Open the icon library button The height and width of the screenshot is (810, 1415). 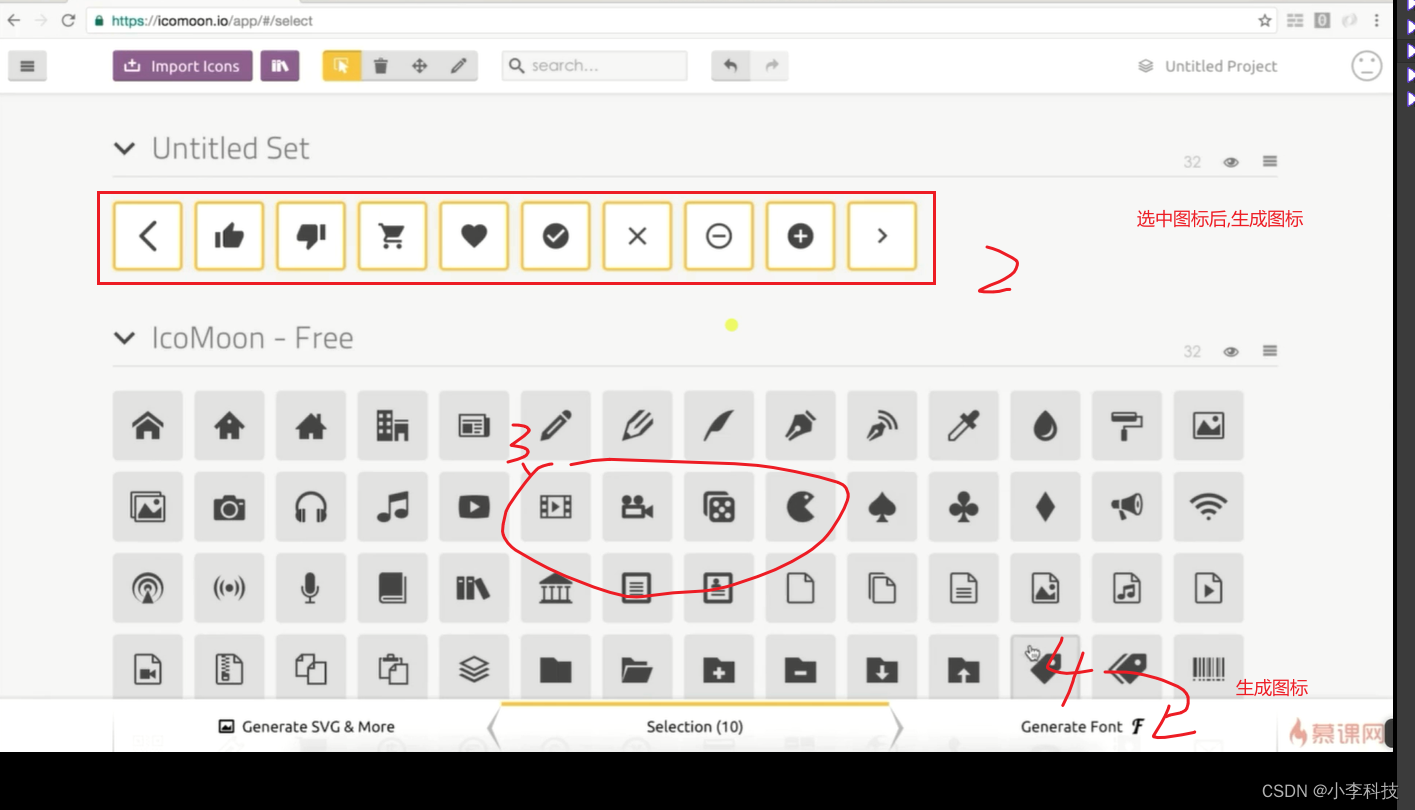click(280, 66)
